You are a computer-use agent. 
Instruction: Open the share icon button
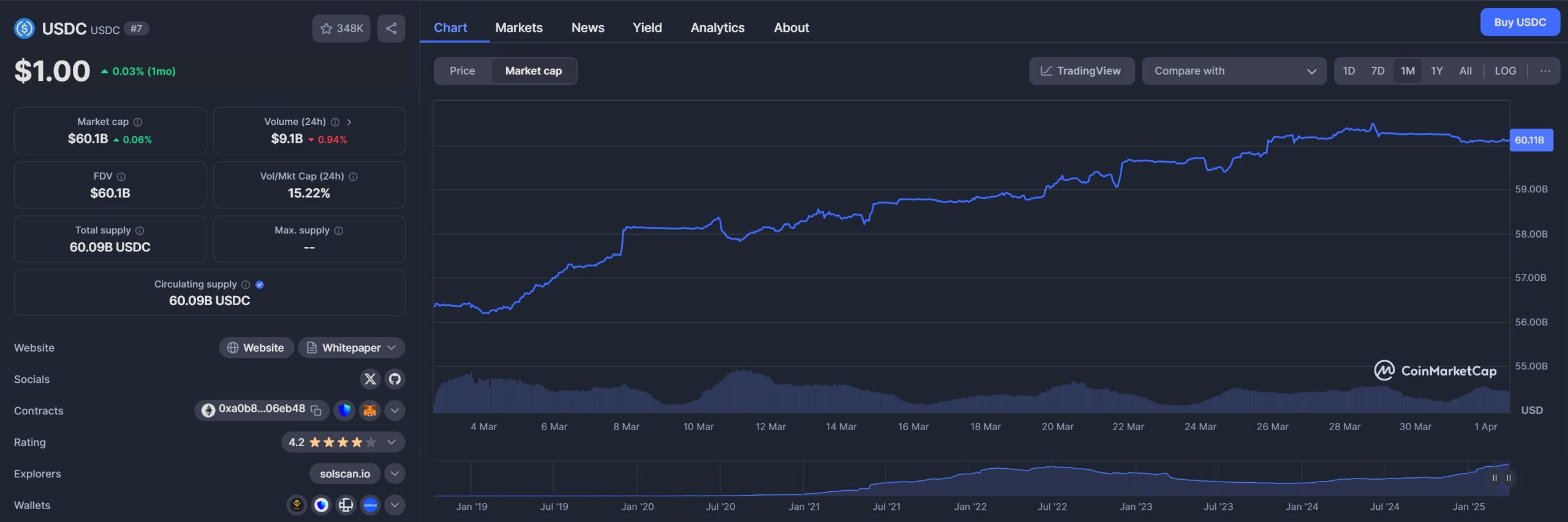(x=391, y=29)
